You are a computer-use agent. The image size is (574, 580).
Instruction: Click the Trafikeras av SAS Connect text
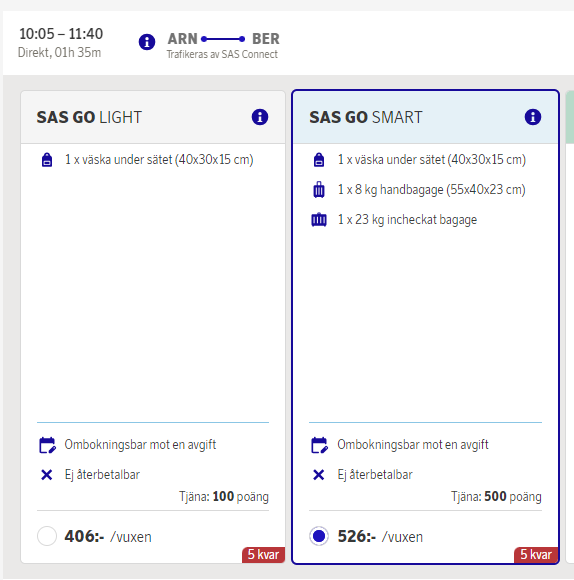tap(222, 54)
